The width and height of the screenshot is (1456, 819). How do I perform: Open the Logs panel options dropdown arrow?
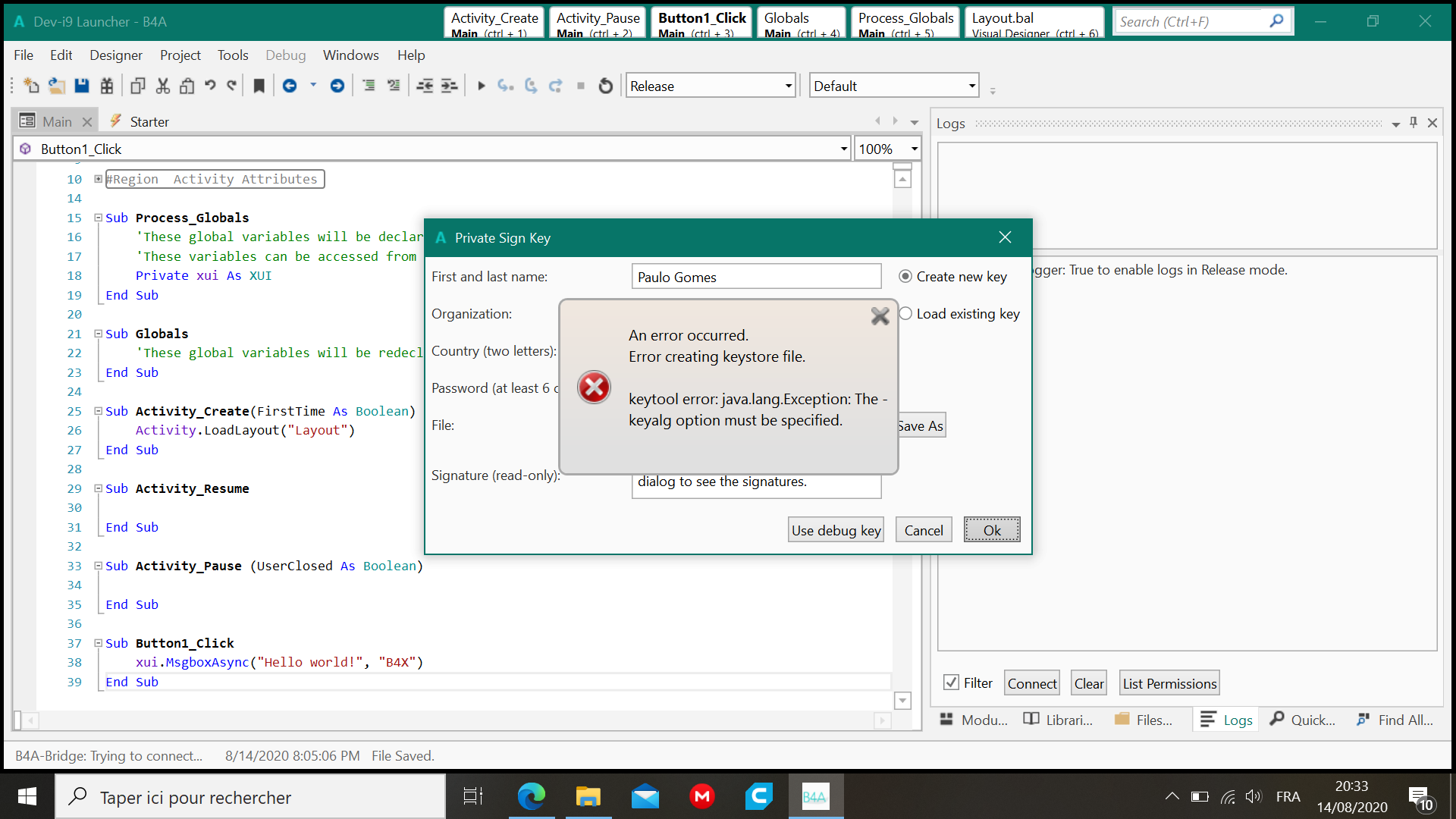pos(1396,124)
